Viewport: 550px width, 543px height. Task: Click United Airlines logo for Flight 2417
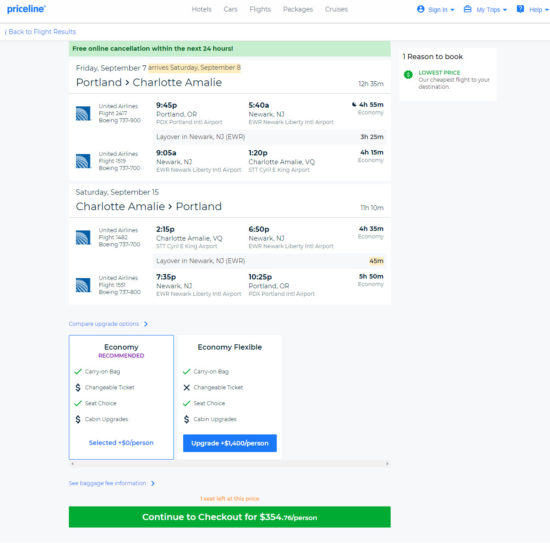pyautogui.click(x=83, y=113)
